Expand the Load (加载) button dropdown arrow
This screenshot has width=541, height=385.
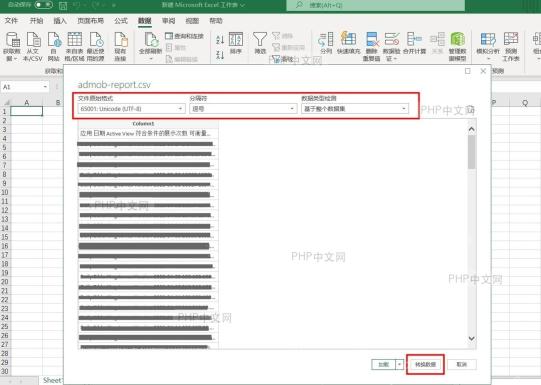(400, 364)
